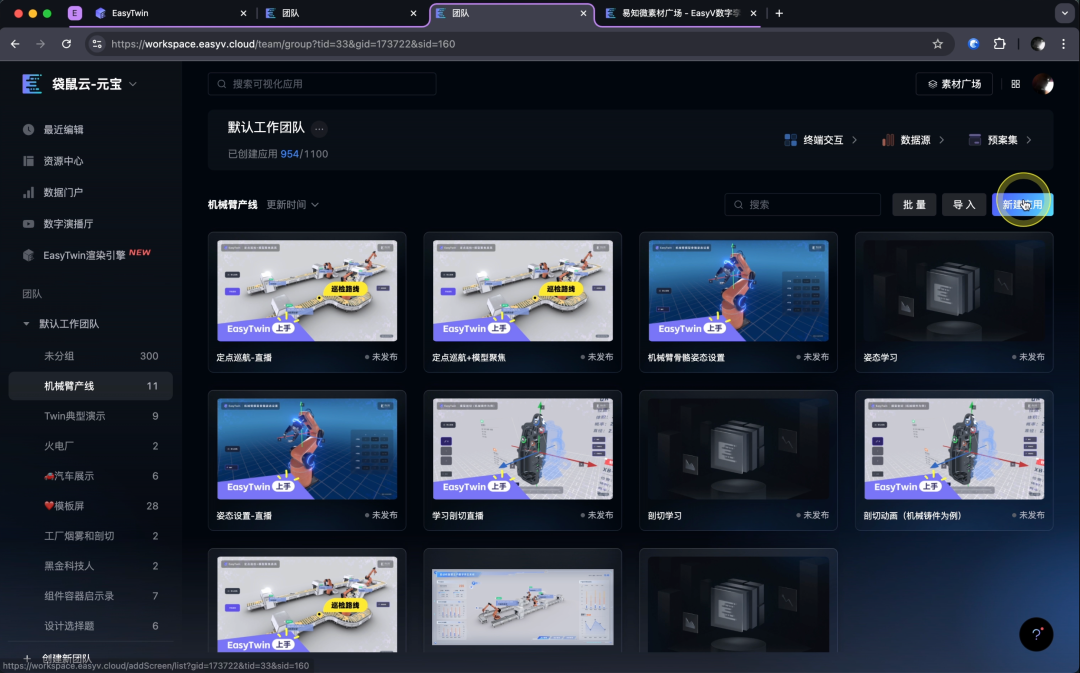Open the browser extensions puzzle icon
Screen dimensions: 1080x673
pyautogui.click(x=999, y=44)
